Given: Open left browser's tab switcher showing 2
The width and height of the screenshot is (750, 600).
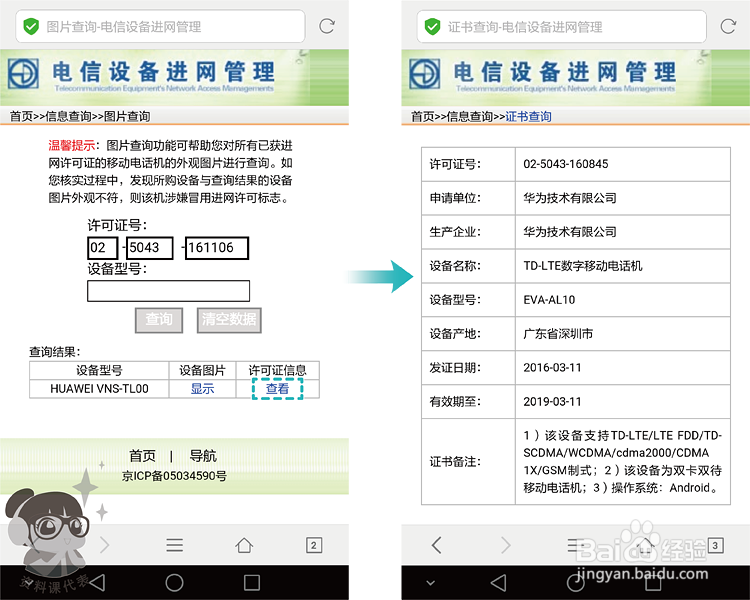Looking at the screenshot, I should 314,545.
